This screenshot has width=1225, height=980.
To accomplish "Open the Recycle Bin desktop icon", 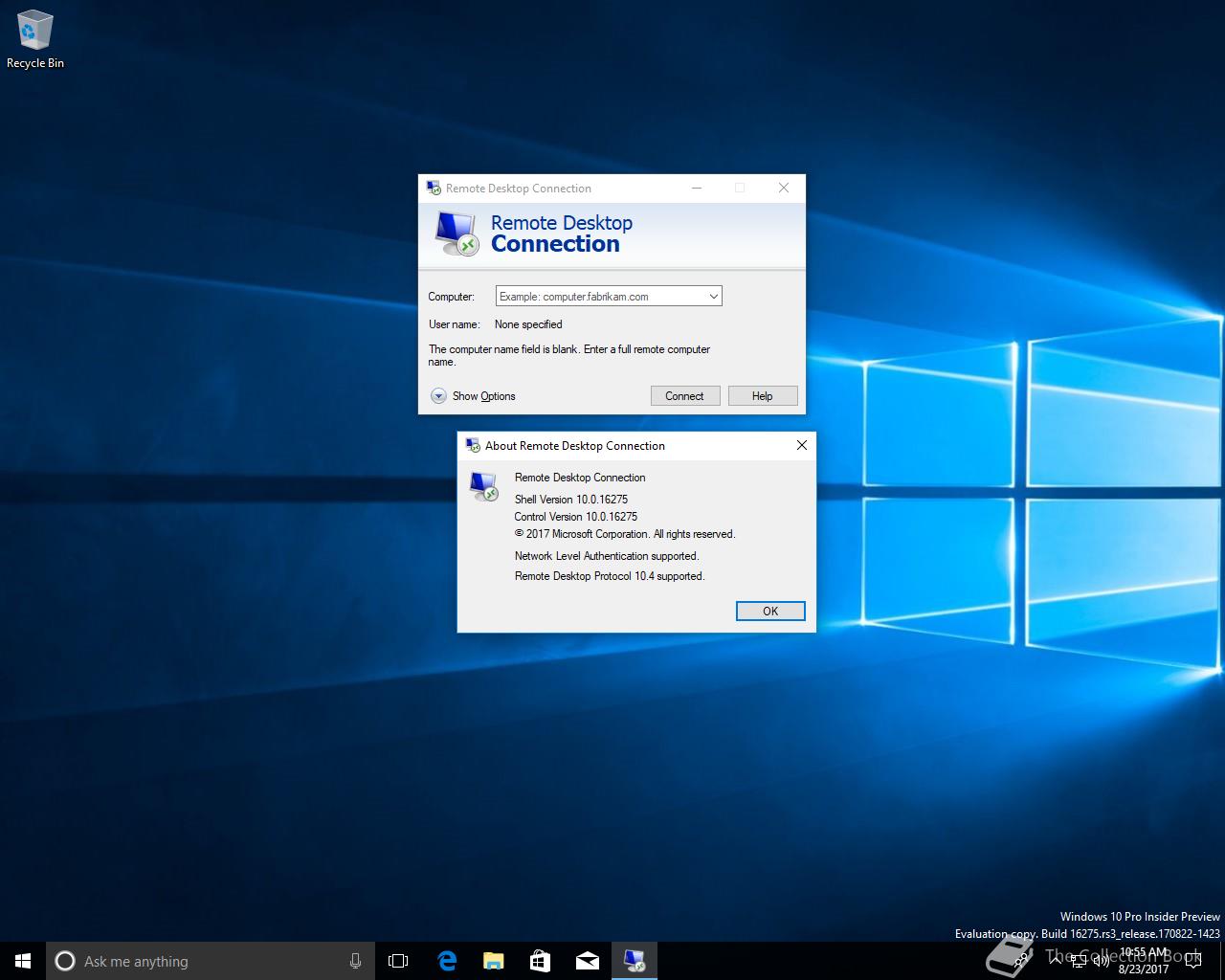I will 34,40.
